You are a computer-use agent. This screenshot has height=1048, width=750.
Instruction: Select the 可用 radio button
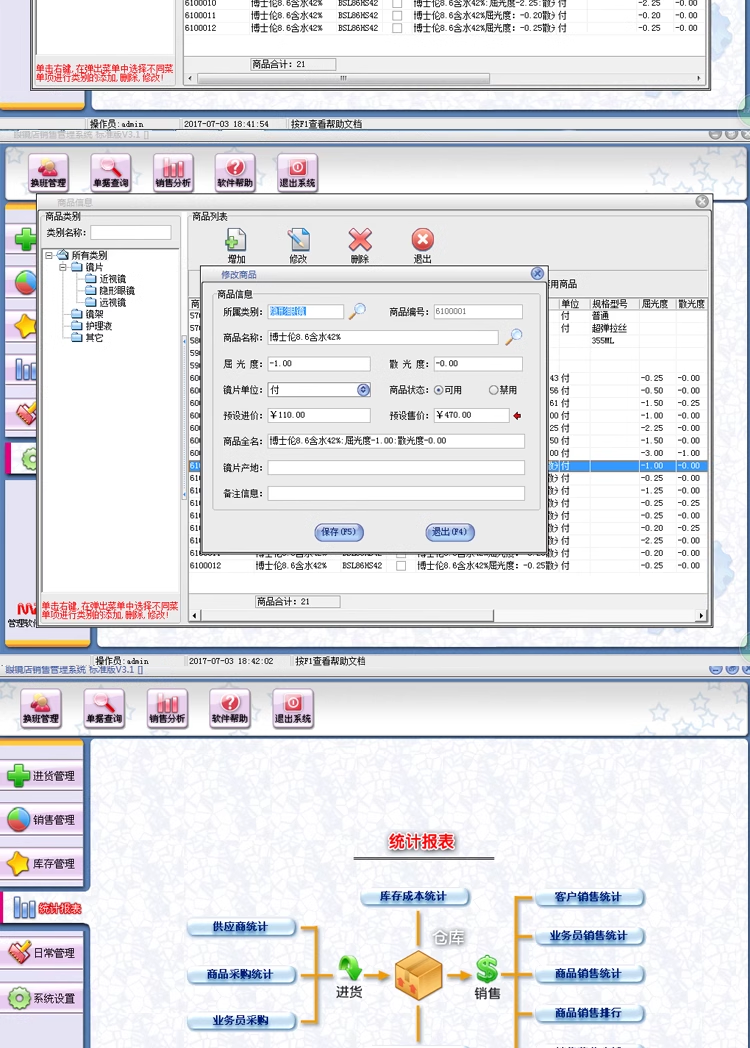pos(439,390)
